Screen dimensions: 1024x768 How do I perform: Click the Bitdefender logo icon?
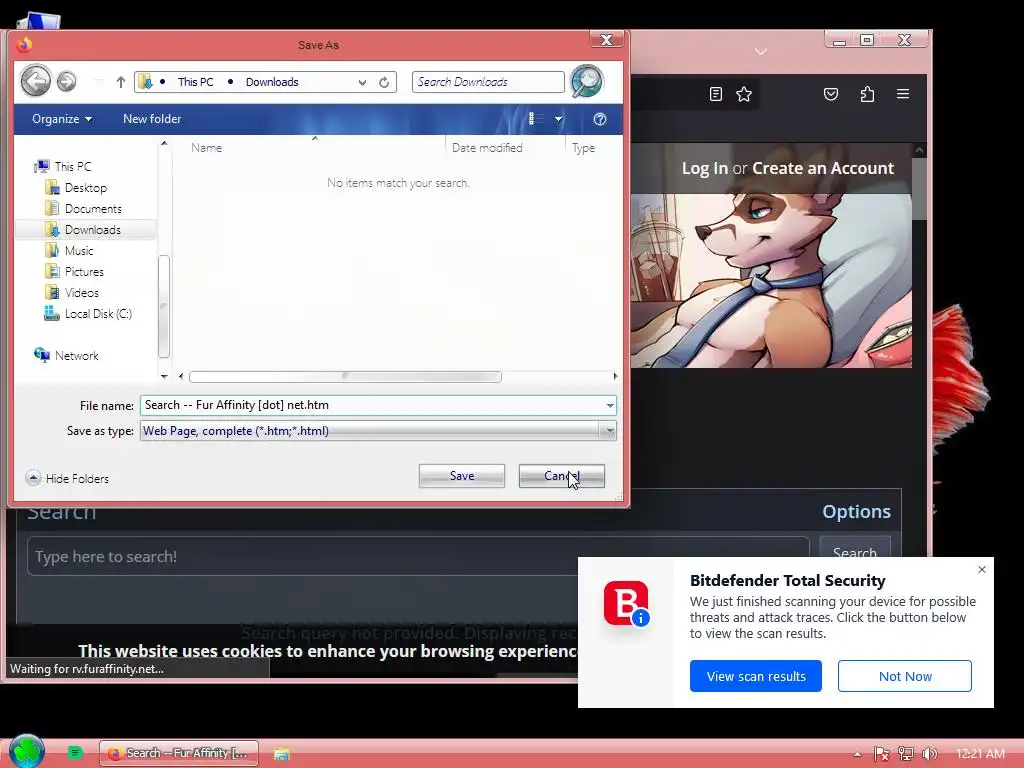coord(626,603)
